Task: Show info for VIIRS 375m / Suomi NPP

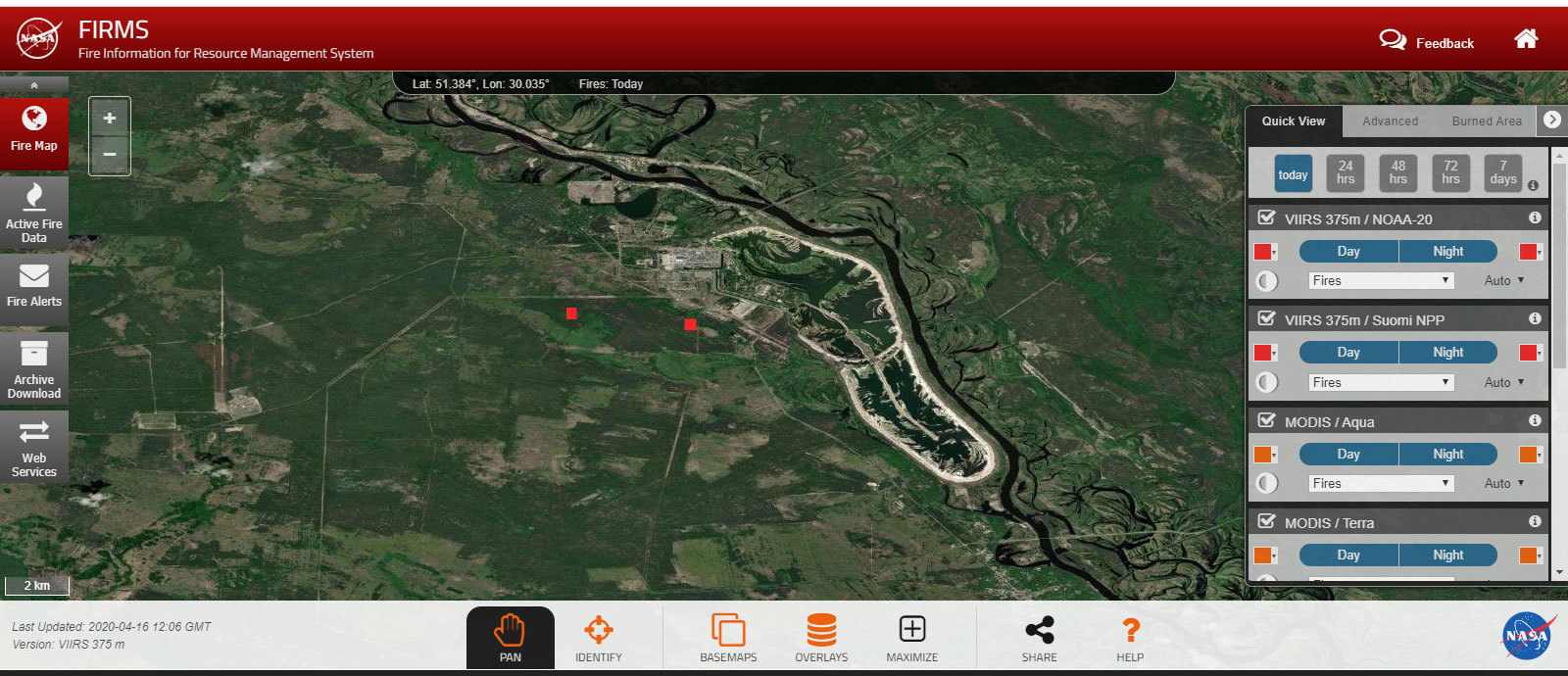Action: (x=1535, y=318)
